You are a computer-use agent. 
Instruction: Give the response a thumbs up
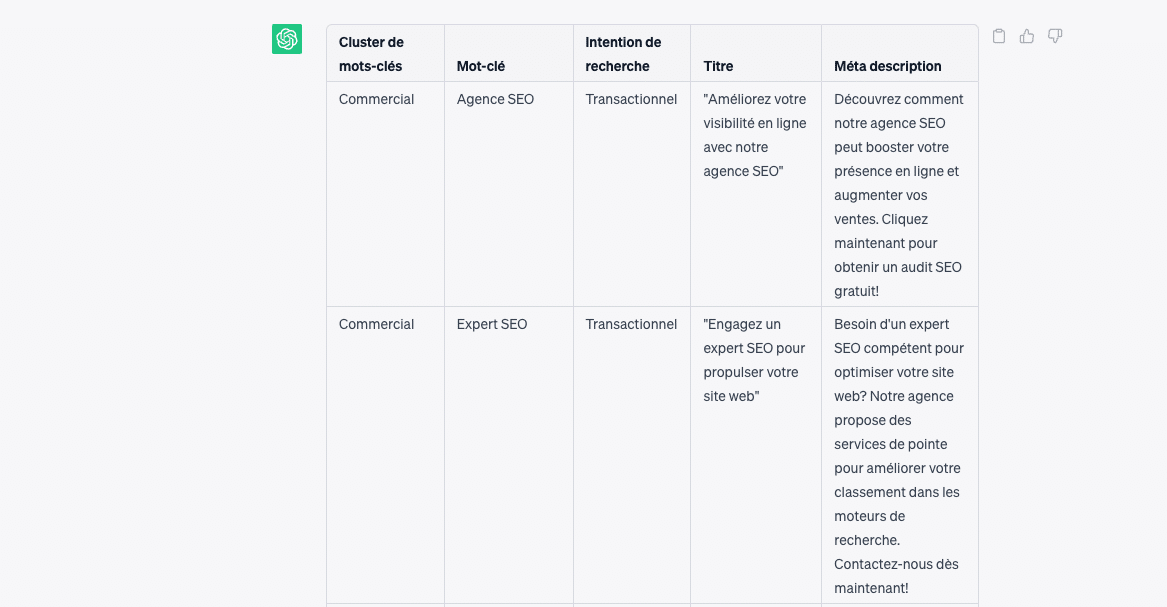[x=1027, y=37]
